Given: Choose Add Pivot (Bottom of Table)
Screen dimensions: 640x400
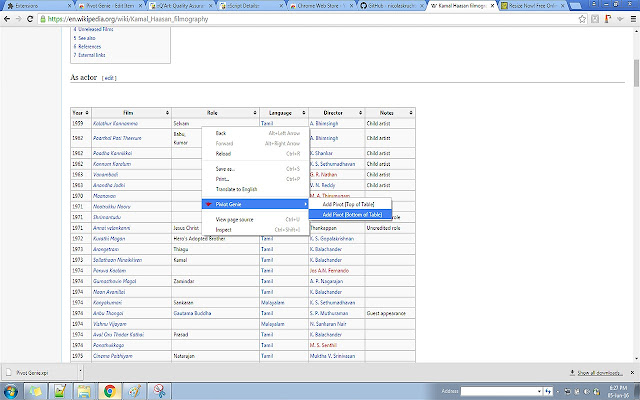Looking at the screenshot, I should (x=352, y=215).
